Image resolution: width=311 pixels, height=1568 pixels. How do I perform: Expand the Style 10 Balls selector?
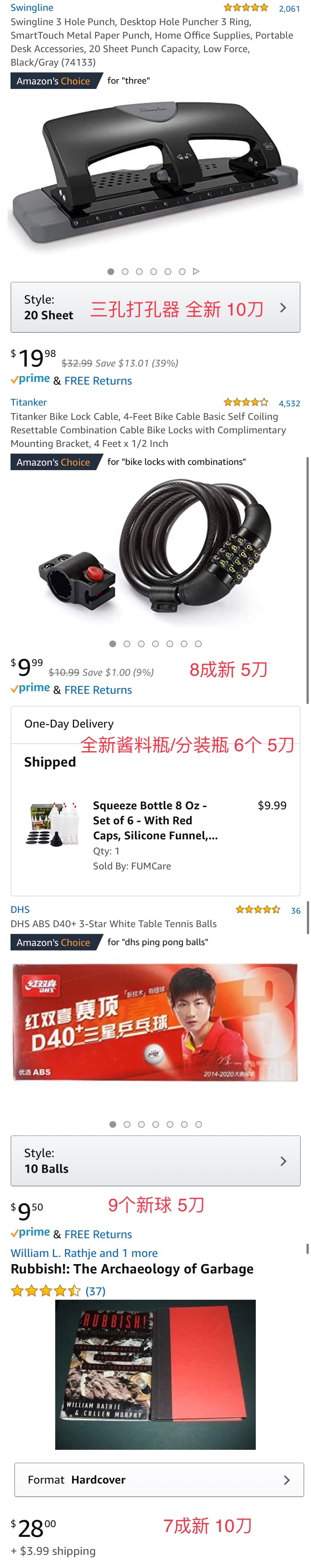[155, 1161]
